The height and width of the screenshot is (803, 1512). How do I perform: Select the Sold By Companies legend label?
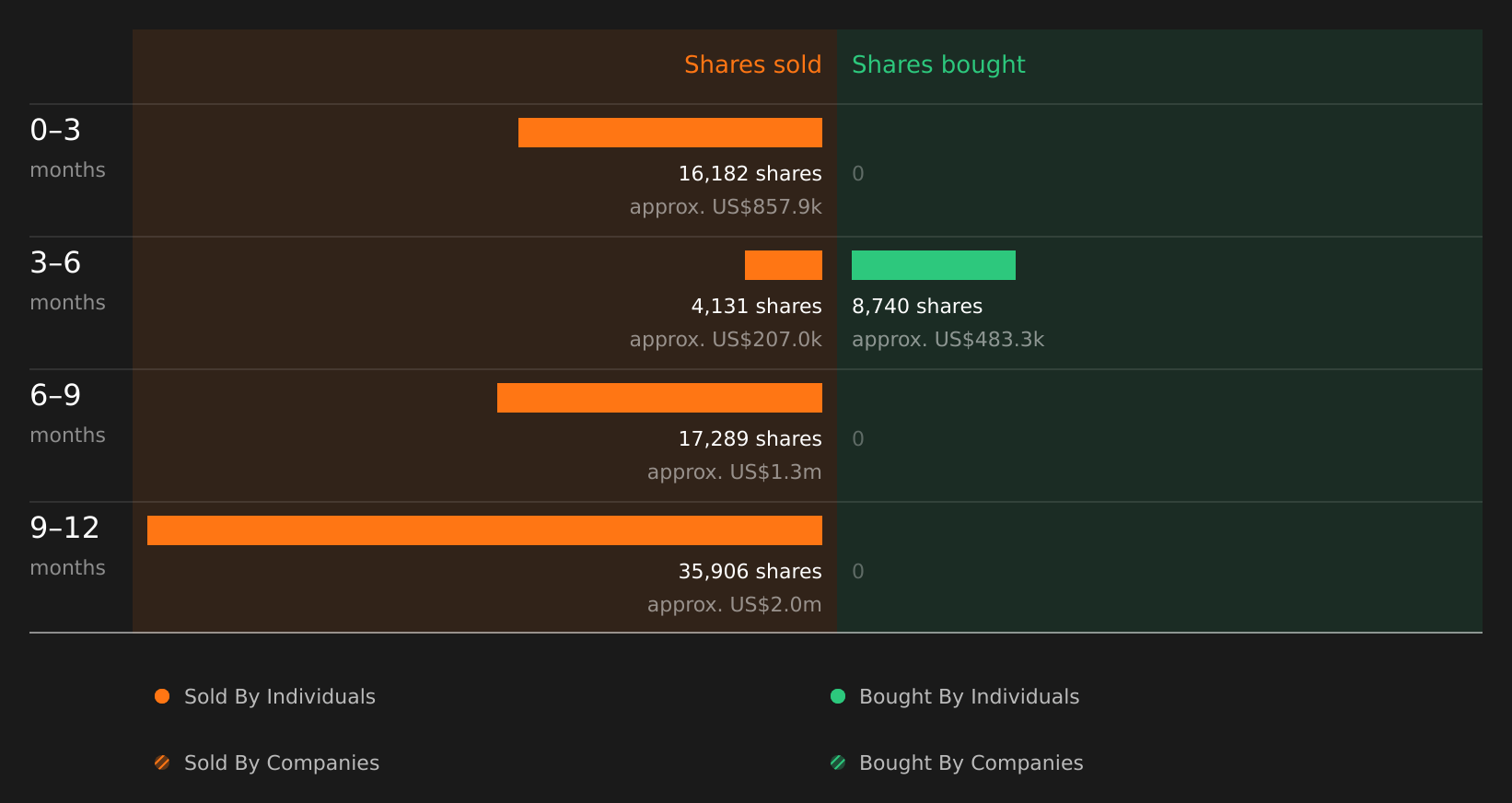(x=282, y=763)
